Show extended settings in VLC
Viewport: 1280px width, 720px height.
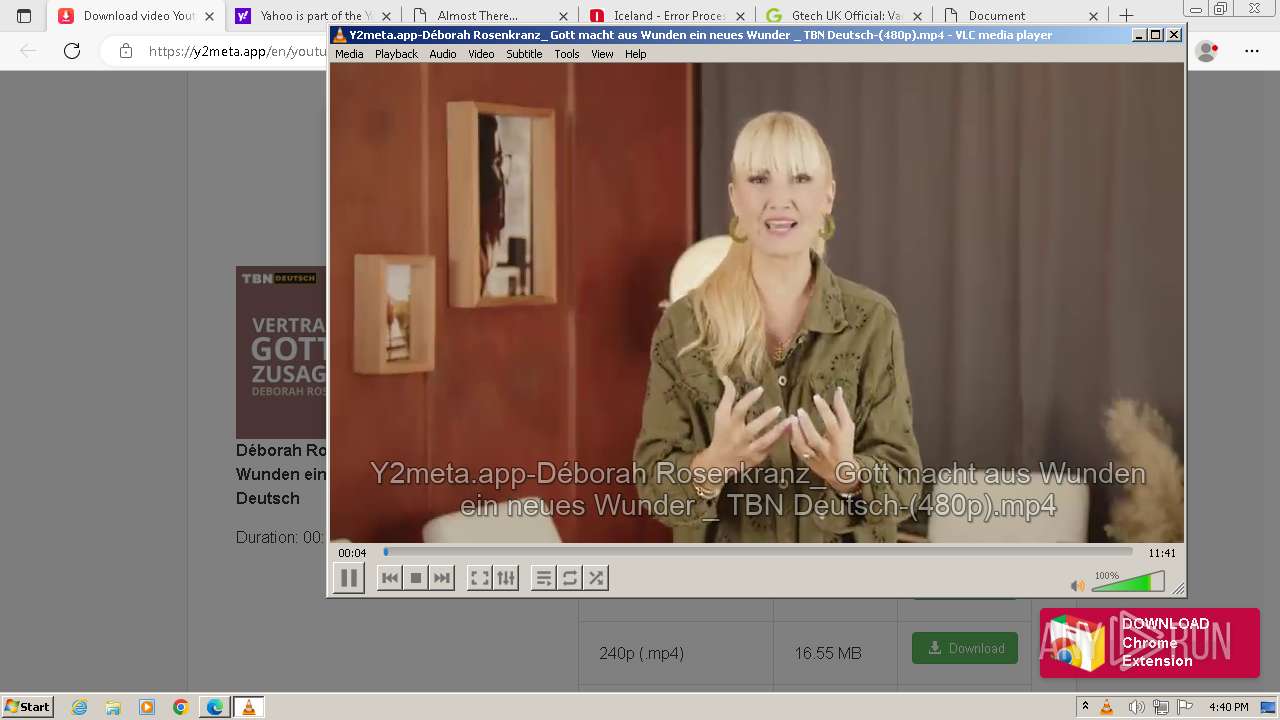506,578
